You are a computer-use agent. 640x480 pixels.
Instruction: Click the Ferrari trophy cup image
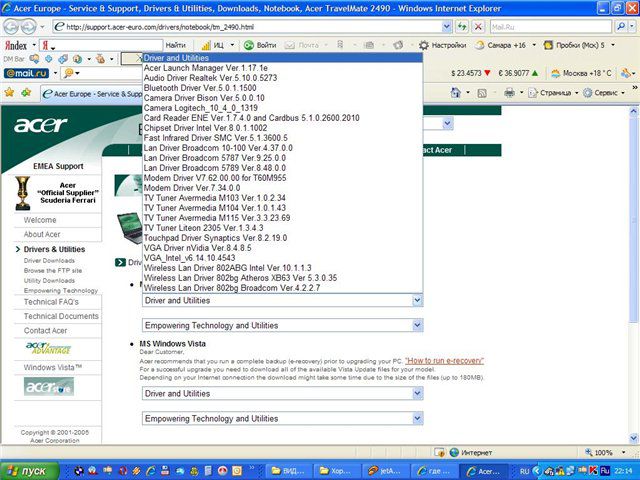[x=22, y=193]
